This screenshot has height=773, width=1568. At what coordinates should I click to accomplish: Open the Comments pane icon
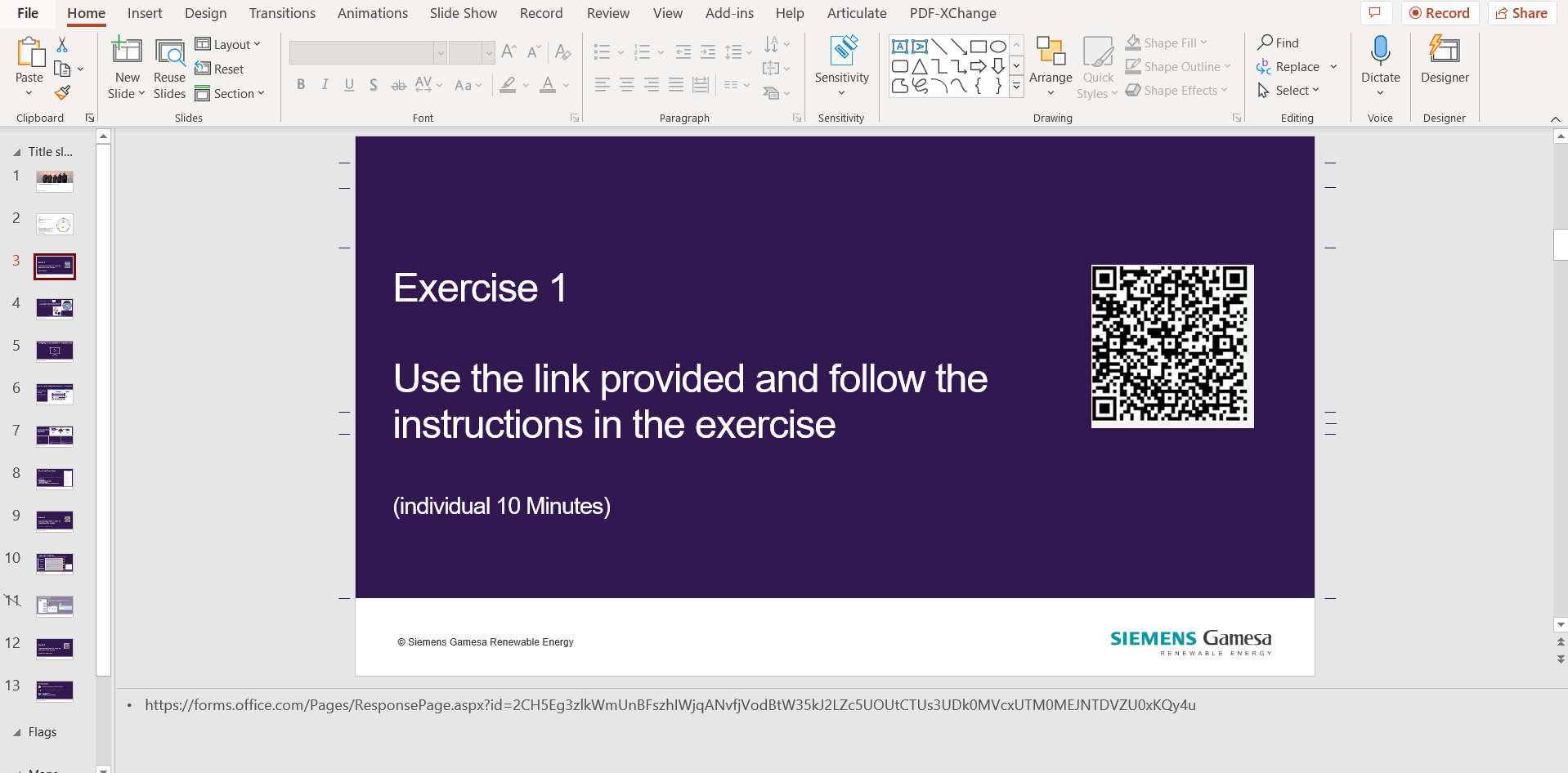coord(1375,13)
